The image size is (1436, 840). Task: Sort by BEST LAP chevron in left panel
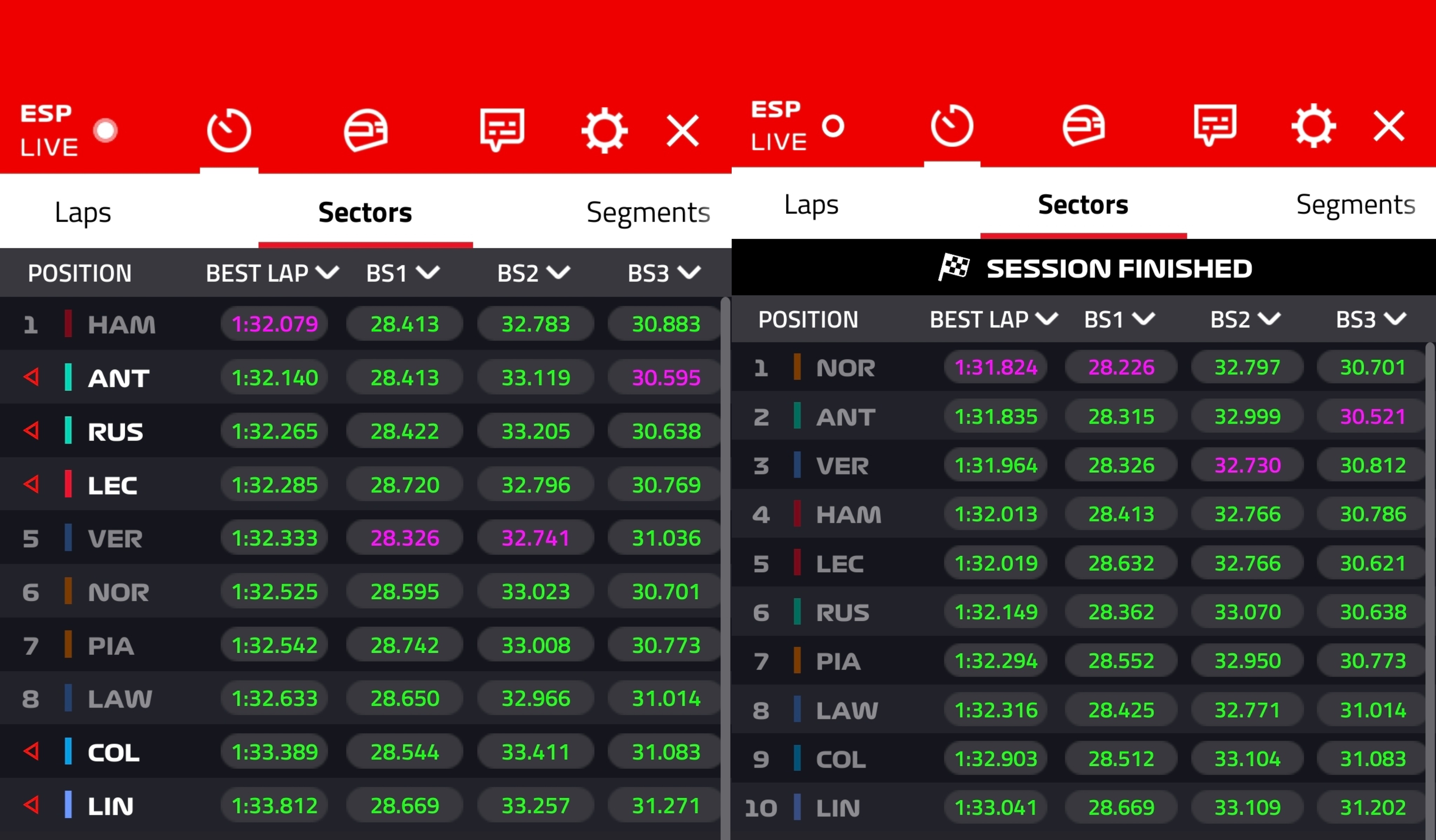[x=328, y=272]
